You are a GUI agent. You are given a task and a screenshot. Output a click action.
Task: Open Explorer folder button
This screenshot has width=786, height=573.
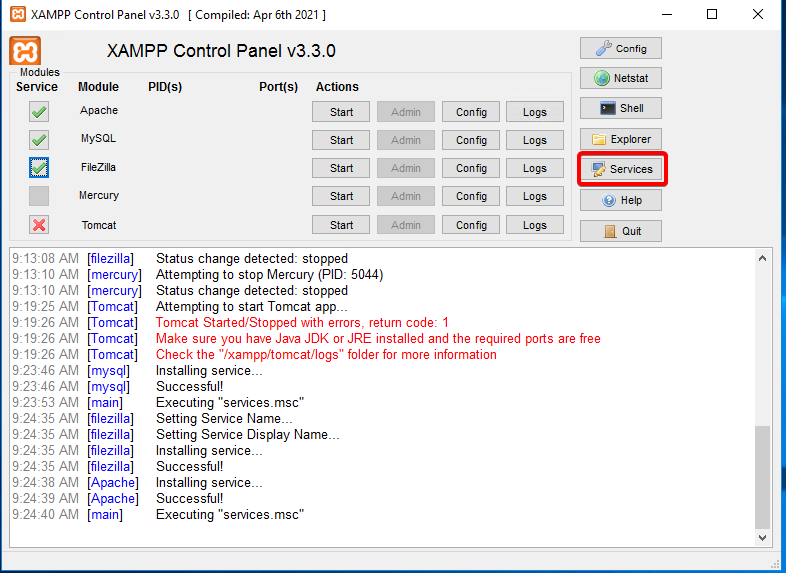[x=621, y=139]
